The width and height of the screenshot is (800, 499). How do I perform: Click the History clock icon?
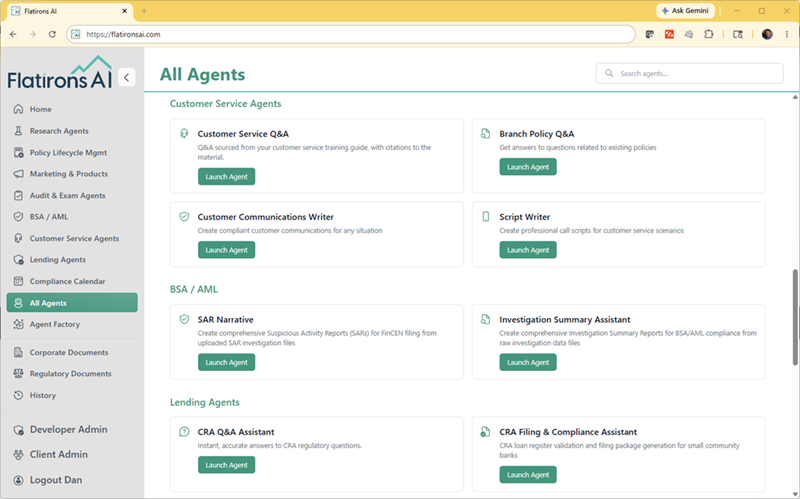18,395
